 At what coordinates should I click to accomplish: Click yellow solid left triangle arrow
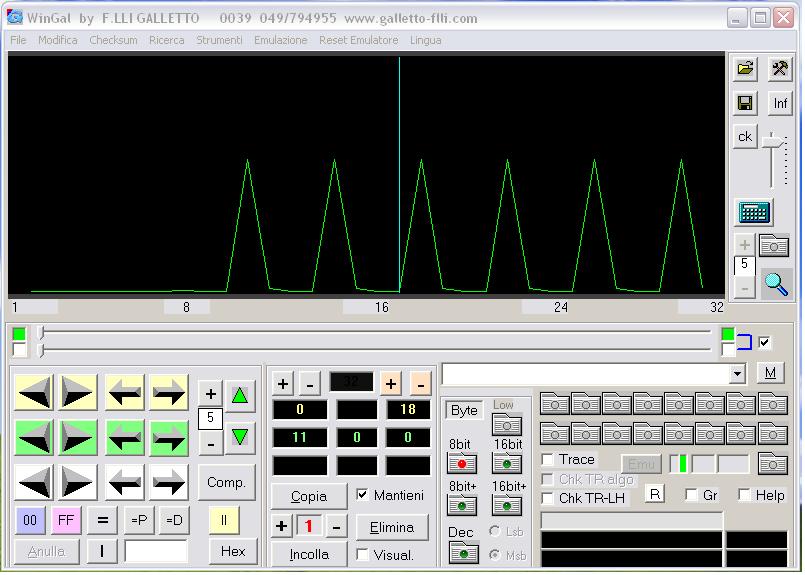(x=34, y=393)
